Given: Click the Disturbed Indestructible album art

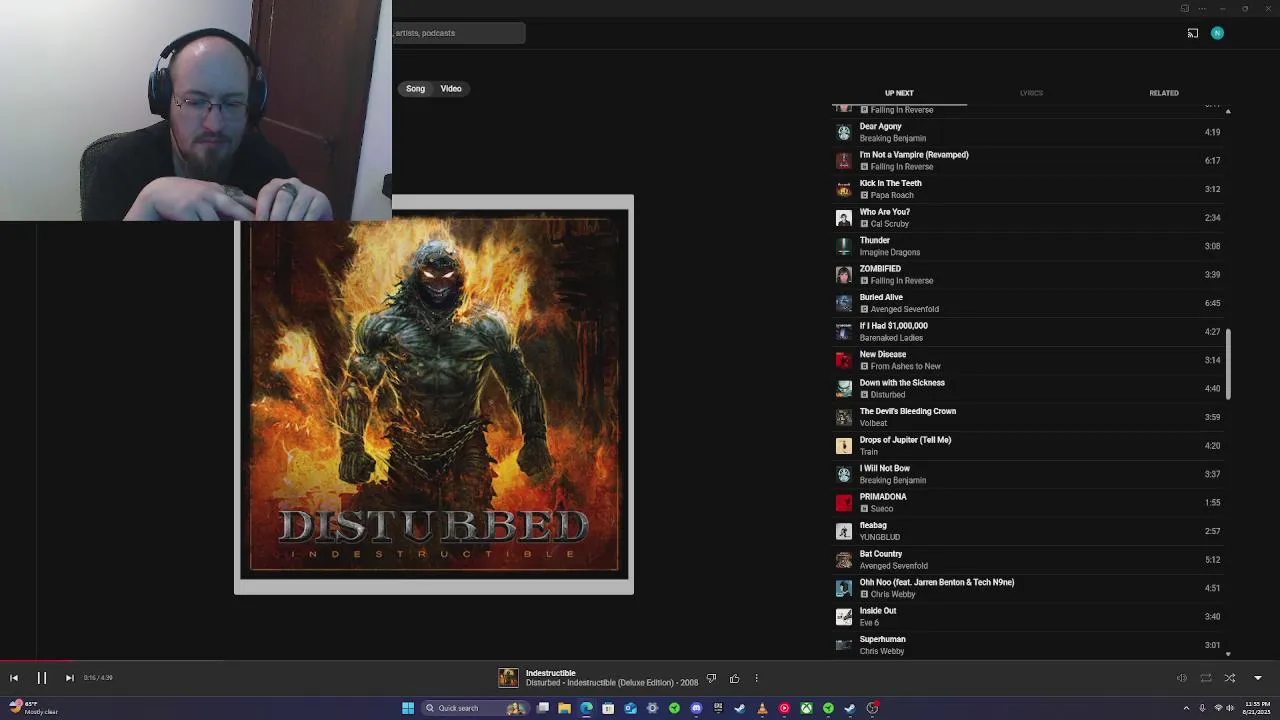Looking at the screenshot, I should coord(434,395).
